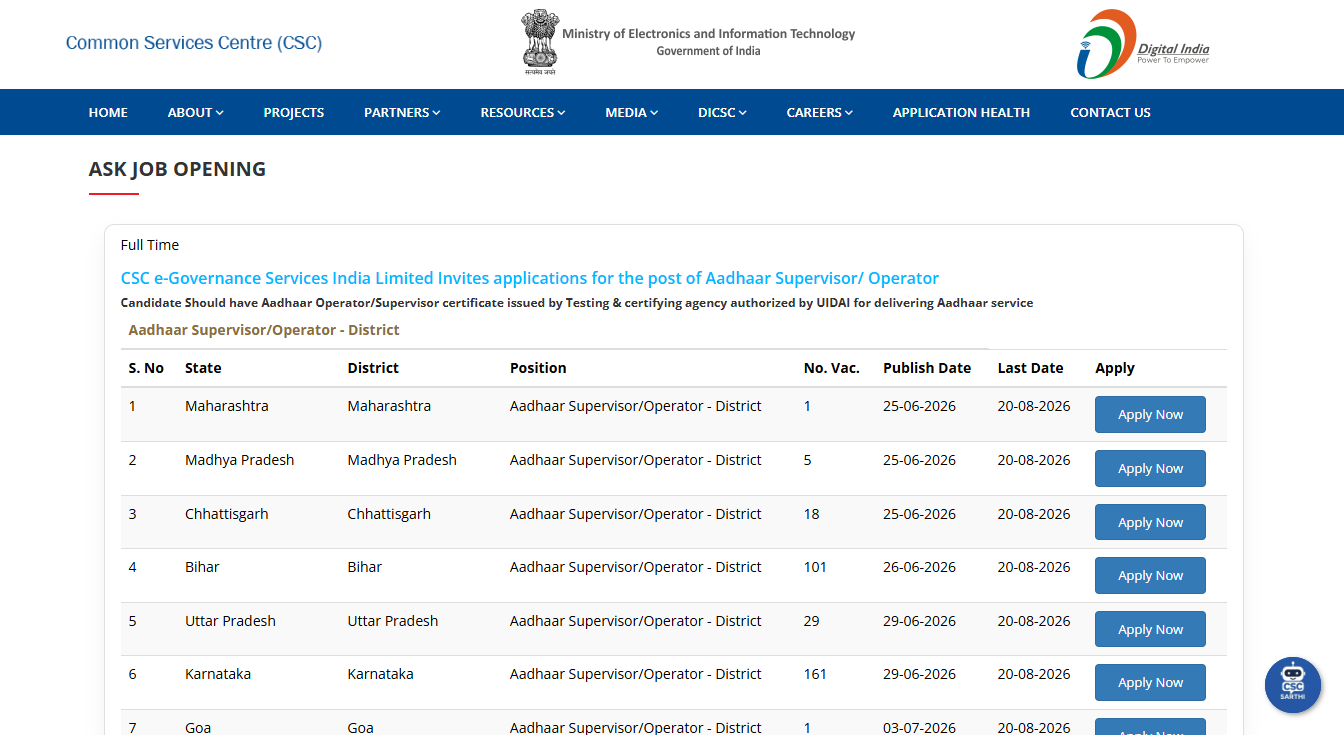Screen dimensions: 1344x735
Task: Expand the MEDIA dropdown menu
Action: pos(631,113)
